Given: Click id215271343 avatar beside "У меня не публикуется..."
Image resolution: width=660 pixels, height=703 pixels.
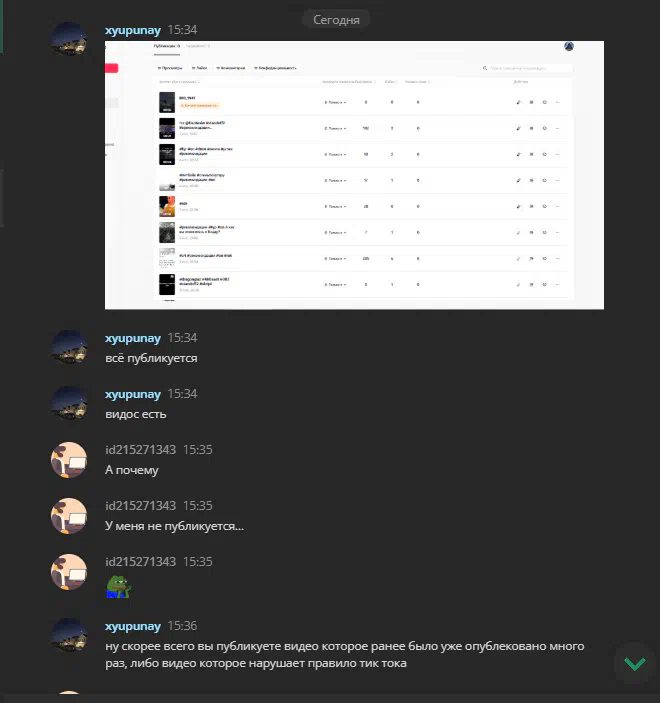Looking at the screenshot, I should pos(69,516).
